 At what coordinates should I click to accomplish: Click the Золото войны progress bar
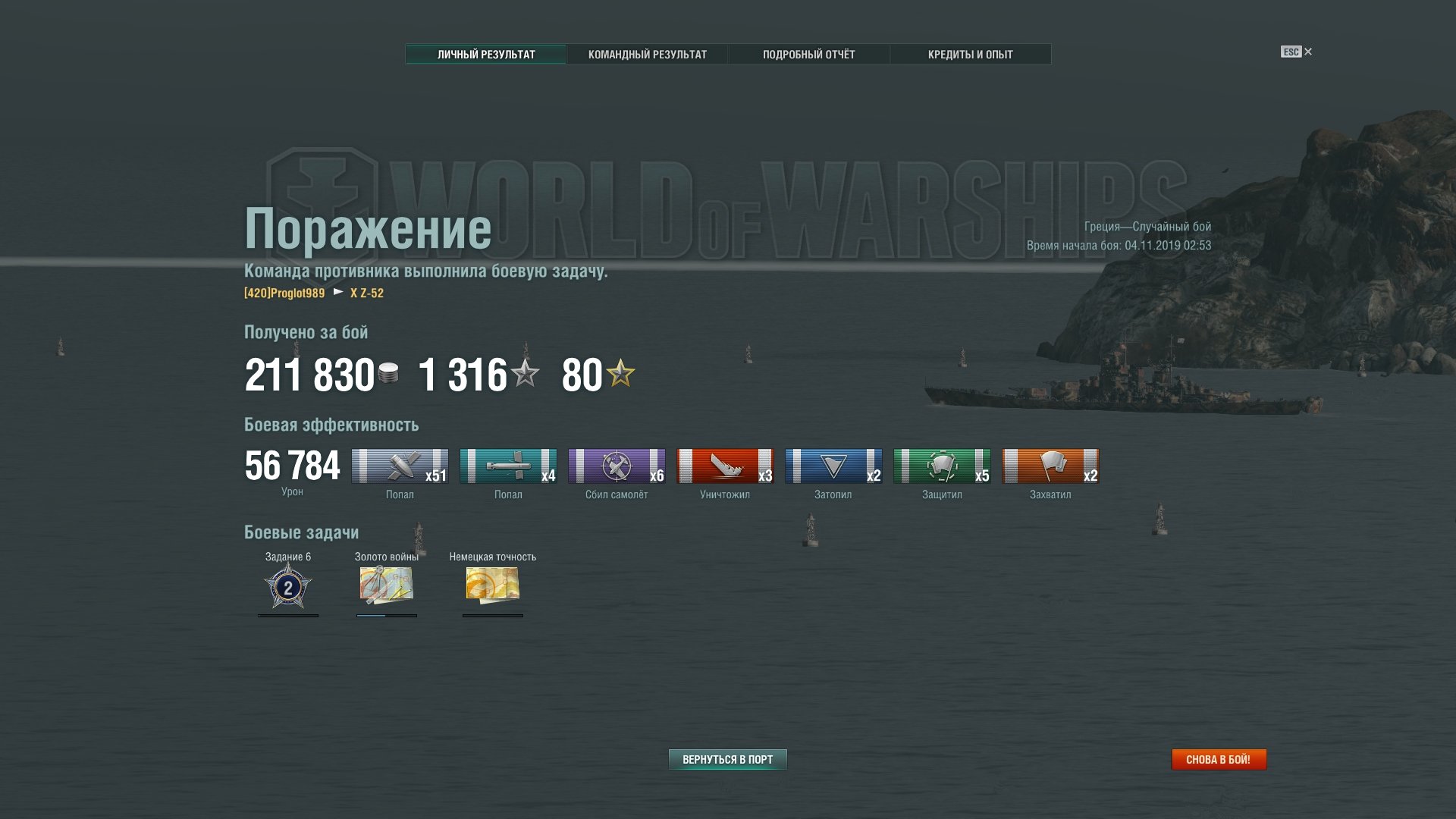[x=387, y=616]
